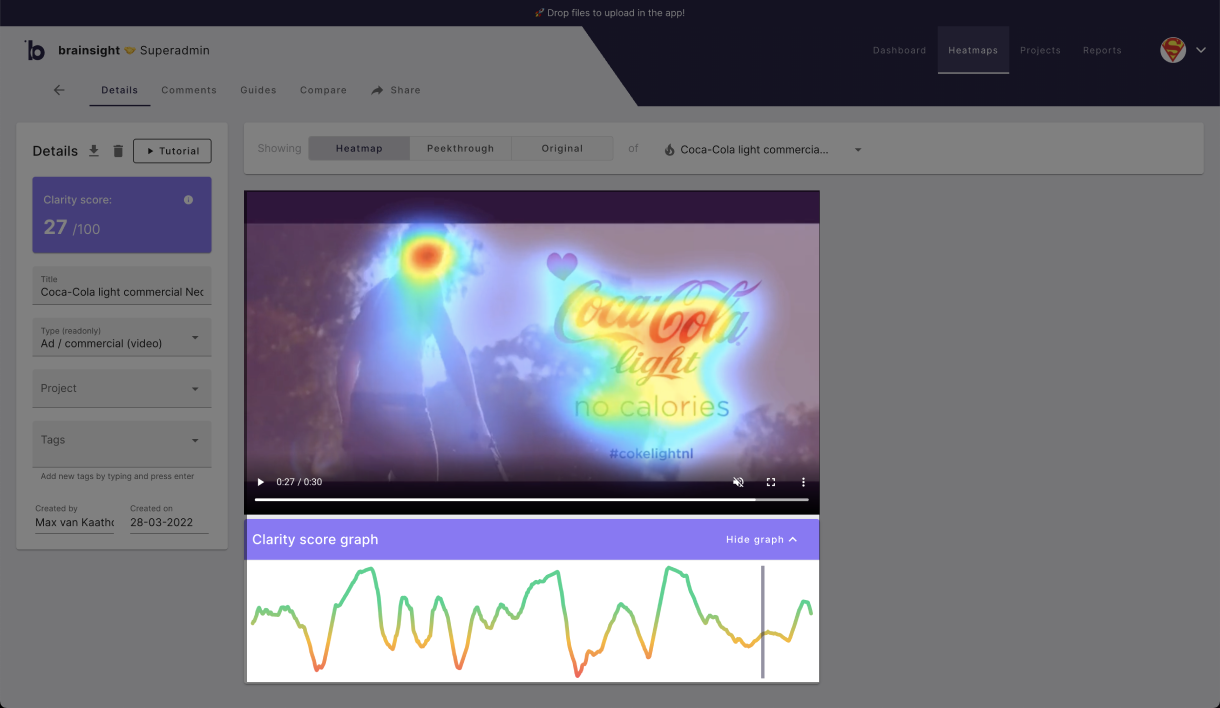Switch to Peekthrough view
This screenshot has height=708, width=1220.
click(460, 149)
